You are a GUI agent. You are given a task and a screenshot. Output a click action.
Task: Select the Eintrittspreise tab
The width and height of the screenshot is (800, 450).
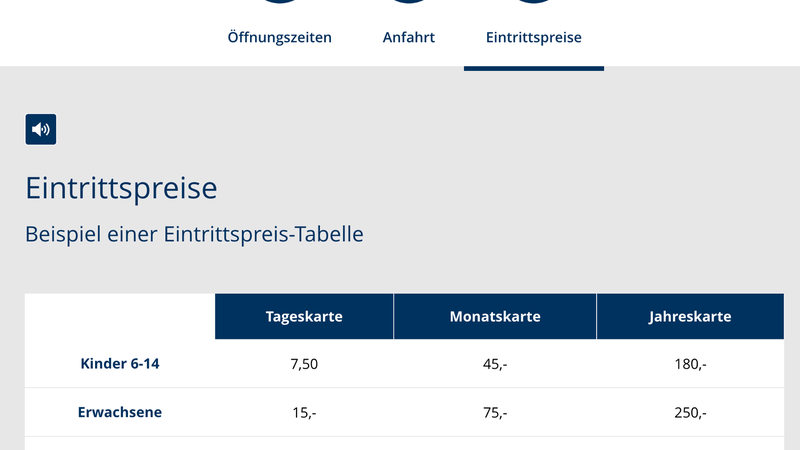coord(534,37)
